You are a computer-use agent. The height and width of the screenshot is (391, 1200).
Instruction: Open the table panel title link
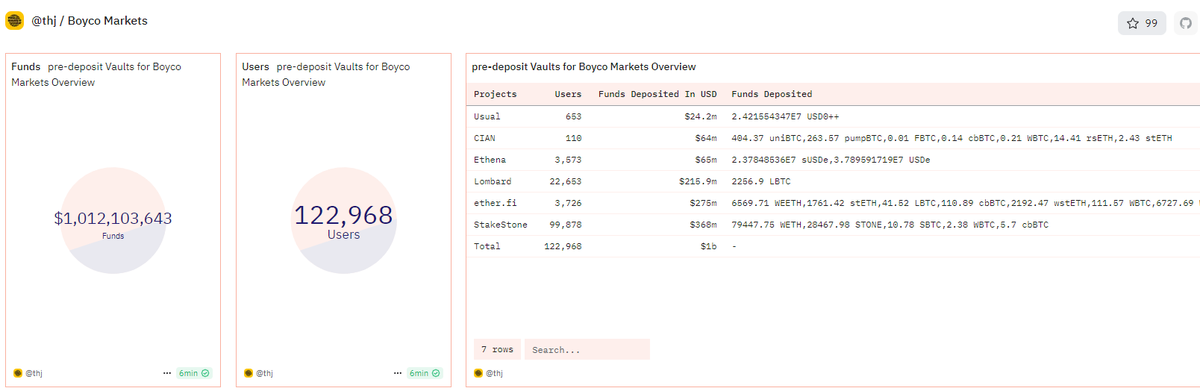point(584,66)
